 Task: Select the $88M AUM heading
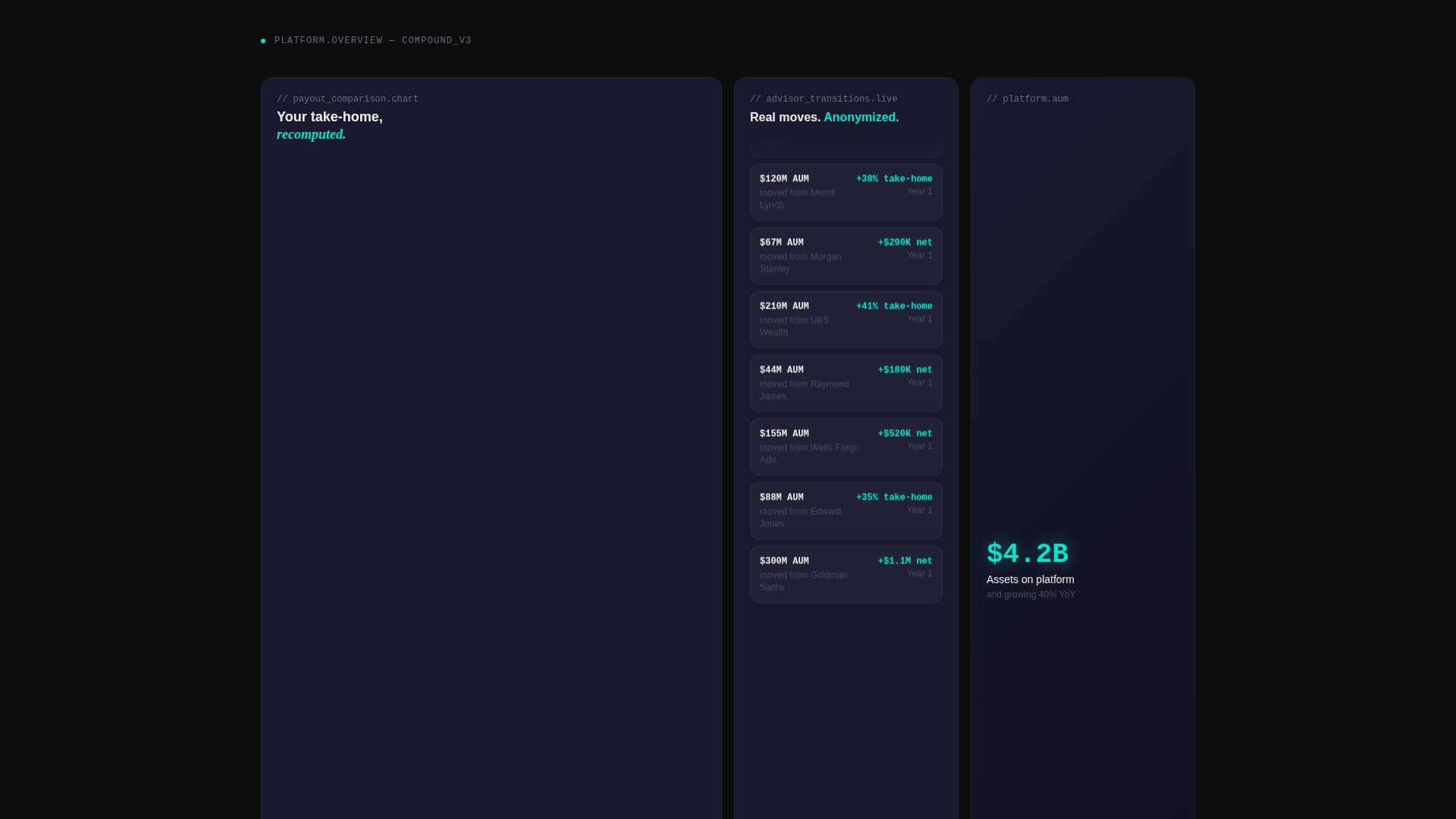click(782, 497)
